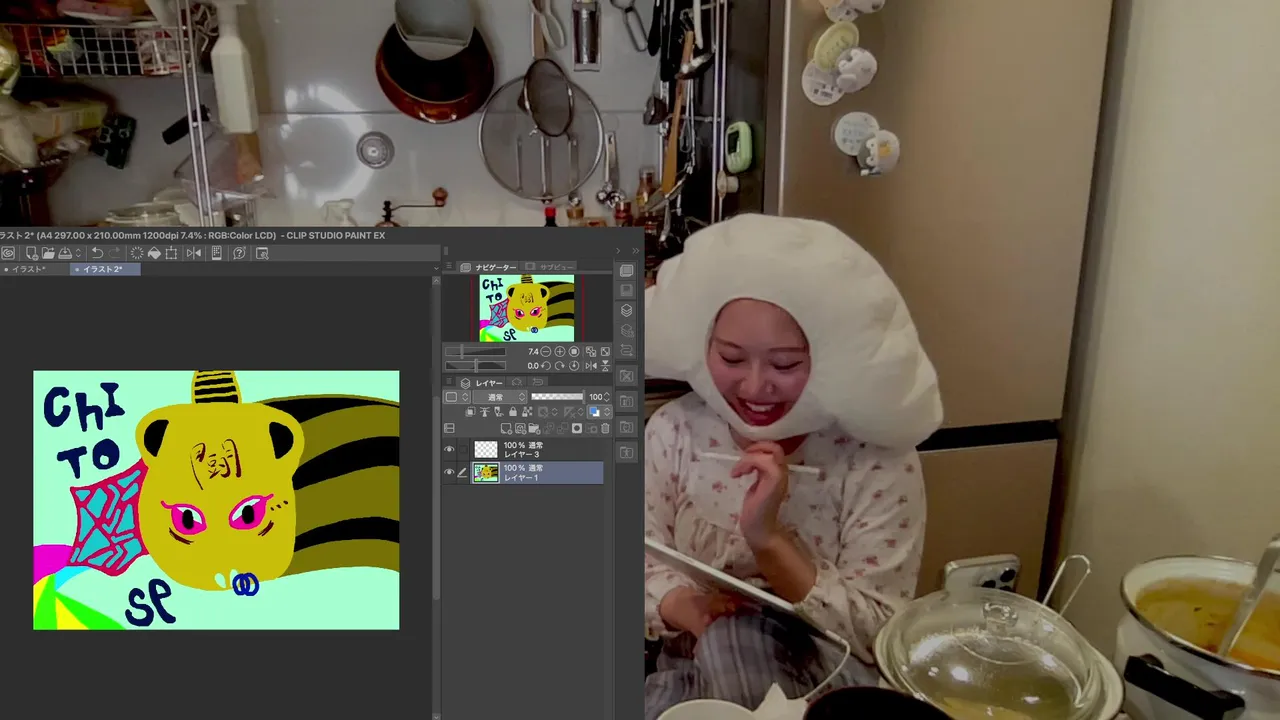Screen dimensions: 1280x720
Task: Toggle the Lock Layer padlock
Action: click(513, 411)
